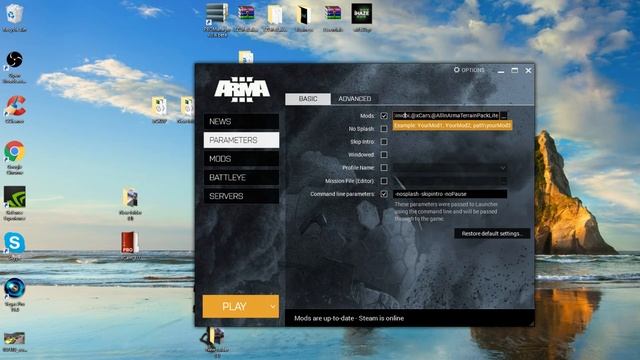The image size is (640, 360).
Task: Open NVIDIA GeForce Experience shortcut
Action: coord(15,197)
